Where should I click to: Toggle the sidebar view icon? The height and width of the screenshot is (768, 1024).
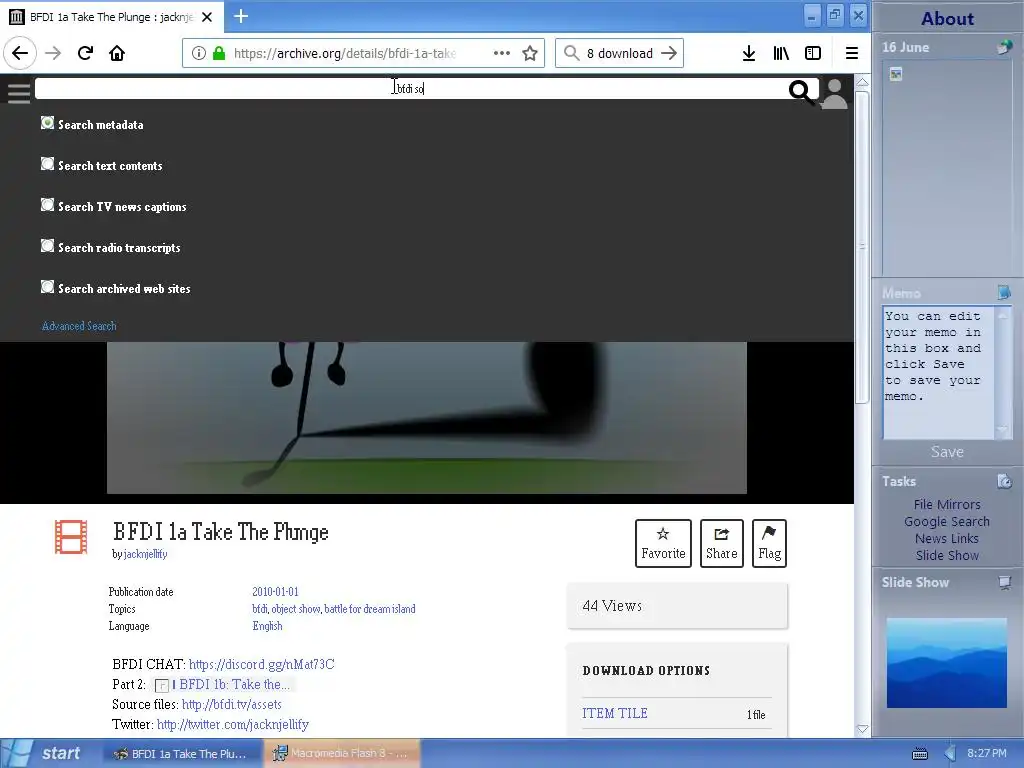coord(813,53)
